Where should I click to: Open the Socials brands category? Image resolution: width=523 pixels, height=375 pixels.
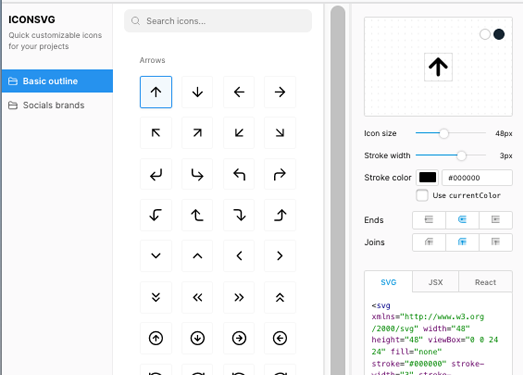coord(57,105)
